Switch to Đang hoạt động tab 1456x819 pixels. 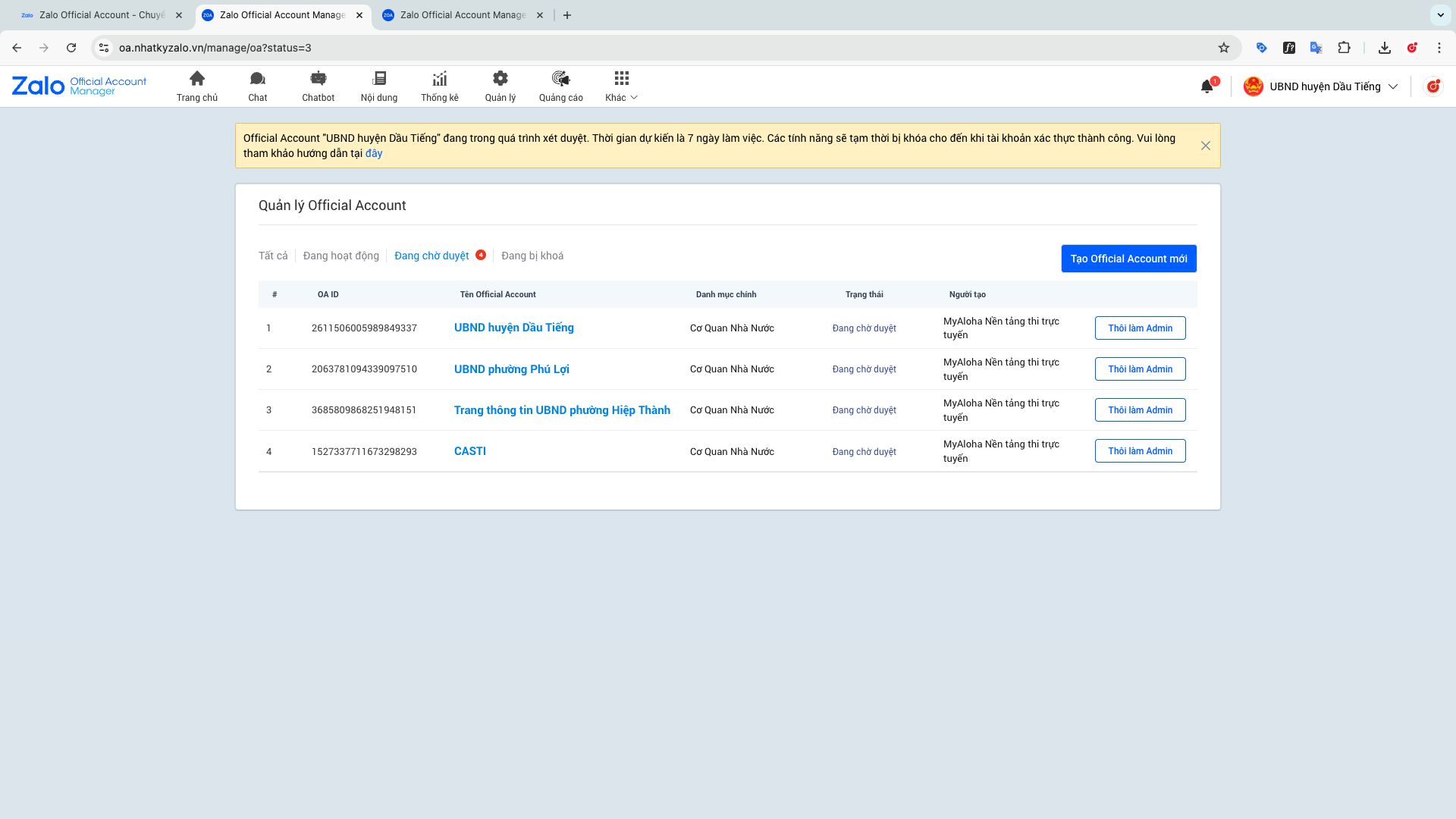[x=341, y=256]
